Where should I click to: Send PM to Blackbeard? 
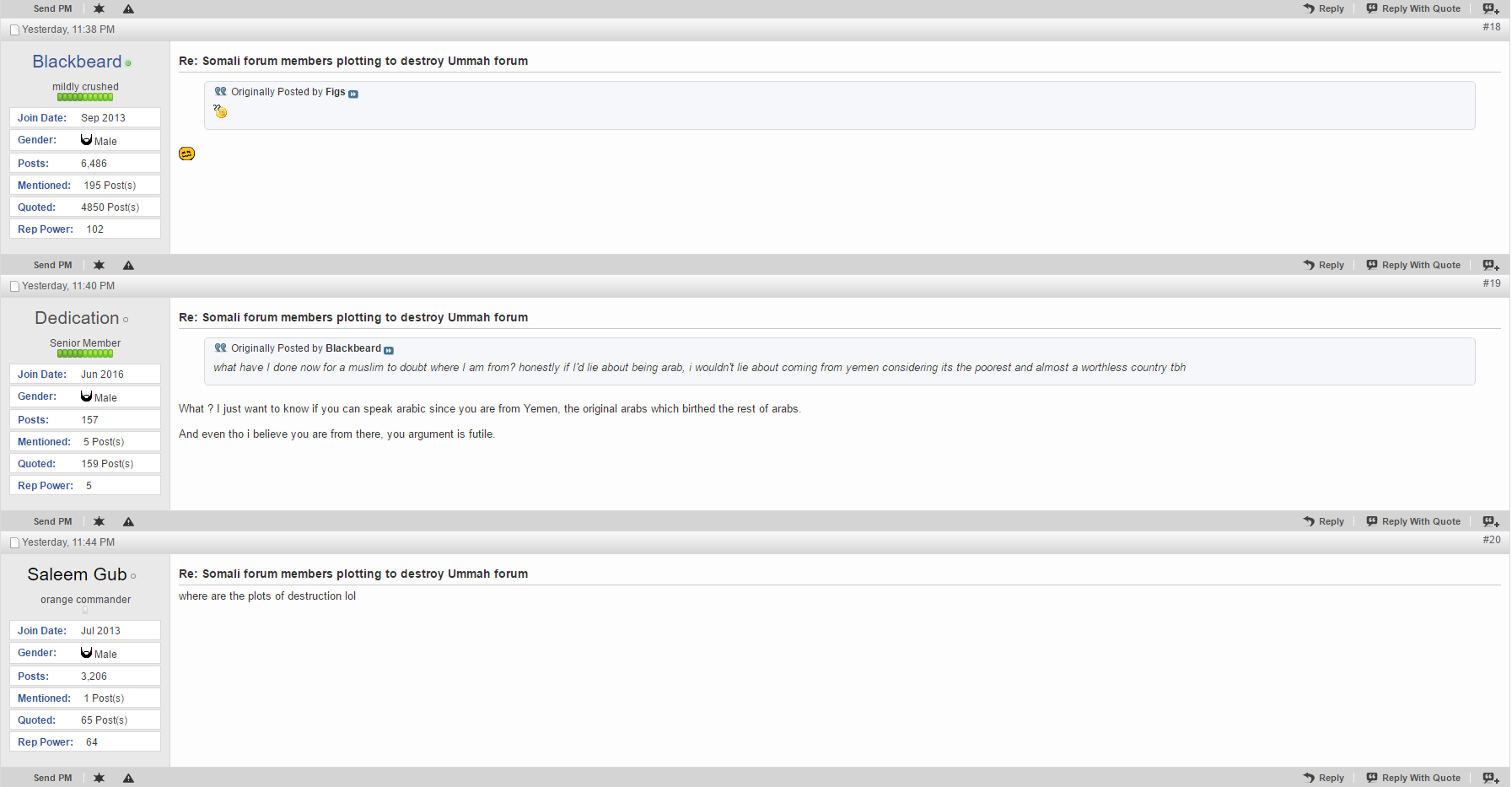[x=52, y=265]
